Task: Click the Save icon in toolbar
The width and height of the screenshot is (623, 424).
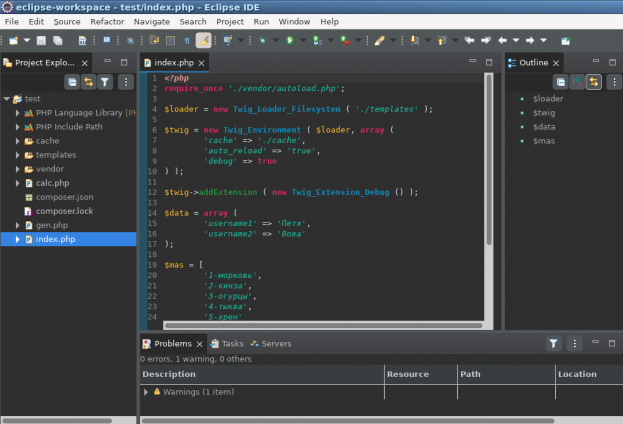Action: (41, 41)
